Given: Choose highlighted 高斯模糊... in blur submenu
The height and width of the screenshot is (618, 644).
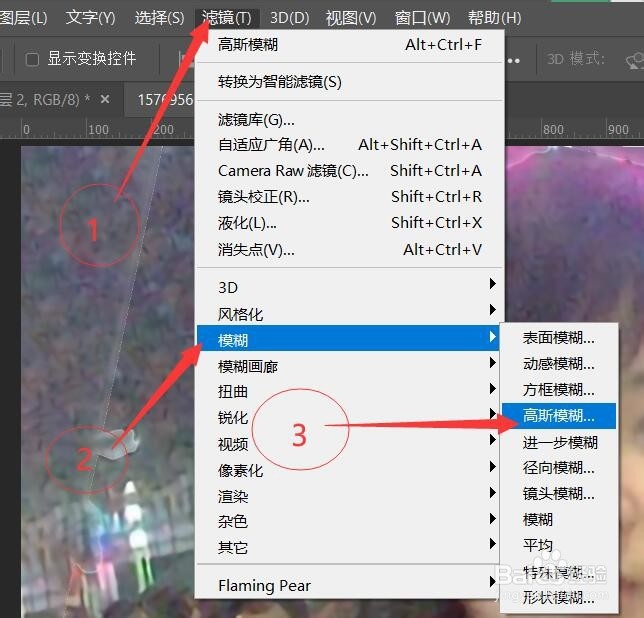Looking at the screenshot, I should pos(559,416).
